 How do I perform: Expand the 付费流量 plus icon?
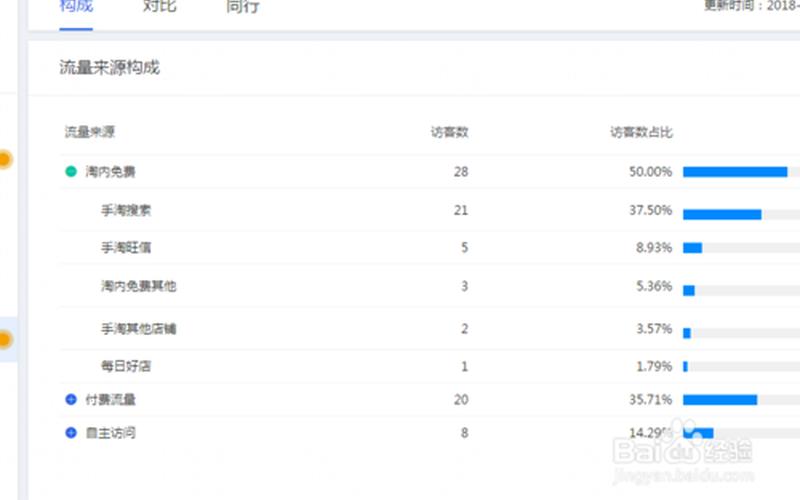(x=71, y=399)
